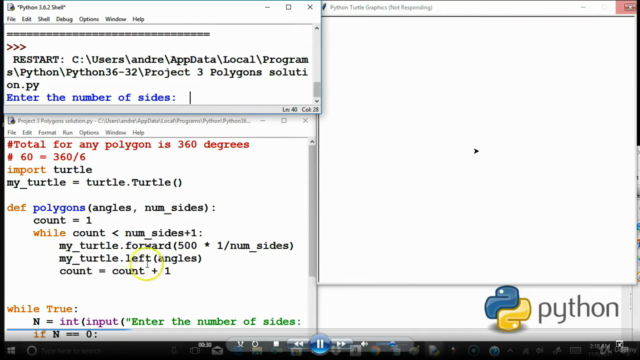The image size is (640, 360).
Task: Open Edit menu in Python Shell
Action: [x=27, y=19]
